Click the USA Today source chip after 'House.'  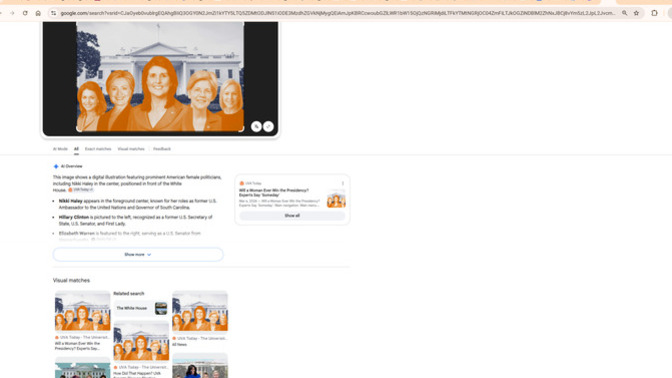pos(81,190)
